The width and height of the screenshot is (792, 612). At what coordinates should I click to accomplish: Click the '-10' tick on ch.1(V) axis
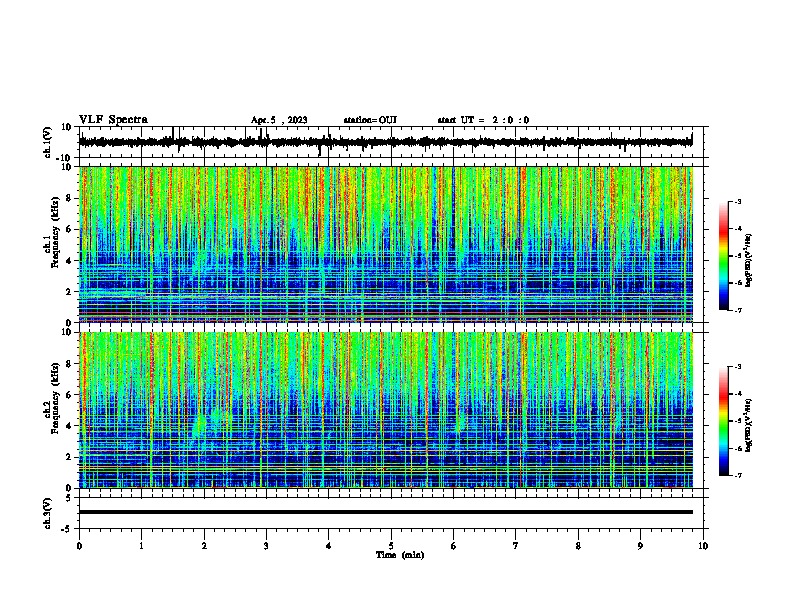[x=65, y=158]
